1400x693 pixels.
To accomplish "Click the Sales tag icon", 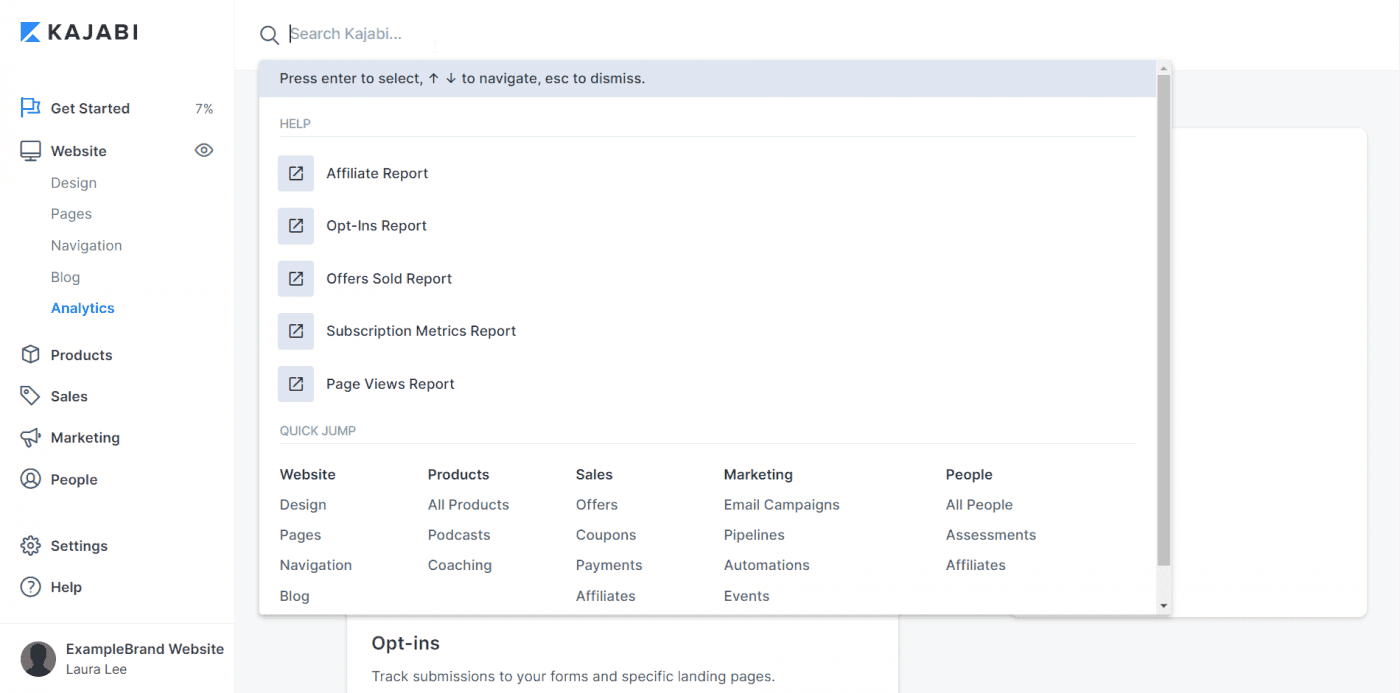I will pos(31,396).
